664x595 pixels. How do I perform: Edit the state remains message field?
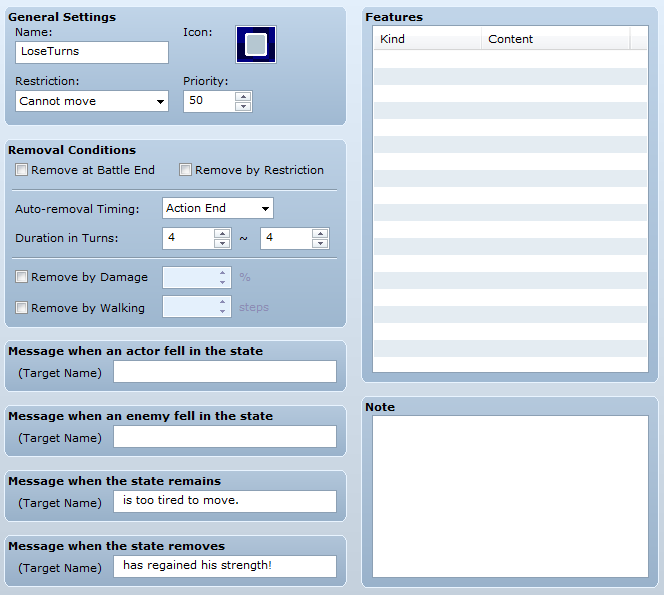pyautogui.click(x=225, y=501)
